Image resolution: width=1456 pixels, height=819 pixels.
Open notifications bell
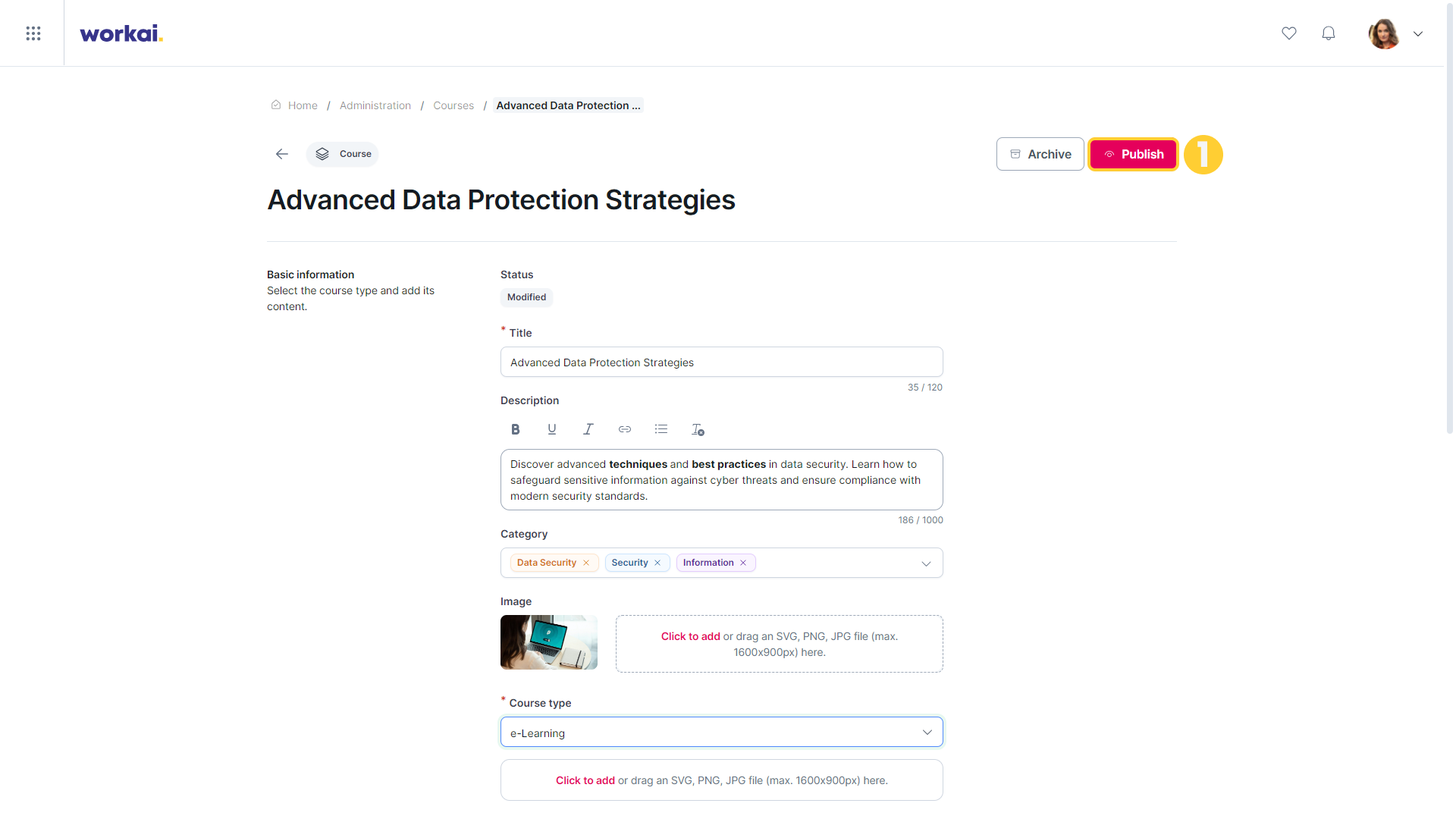click(1329, 33)
